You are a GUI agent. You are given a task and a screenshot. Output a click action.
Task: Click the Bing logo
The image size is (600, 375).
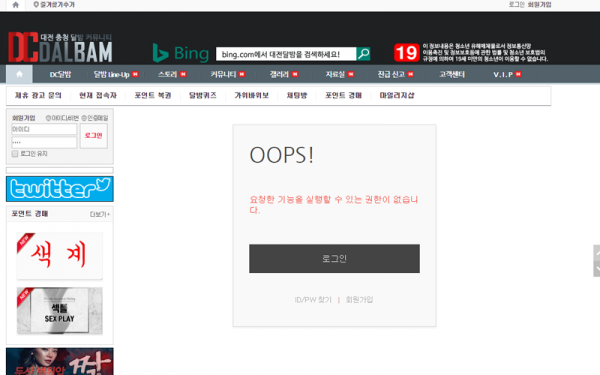(181, 53)
